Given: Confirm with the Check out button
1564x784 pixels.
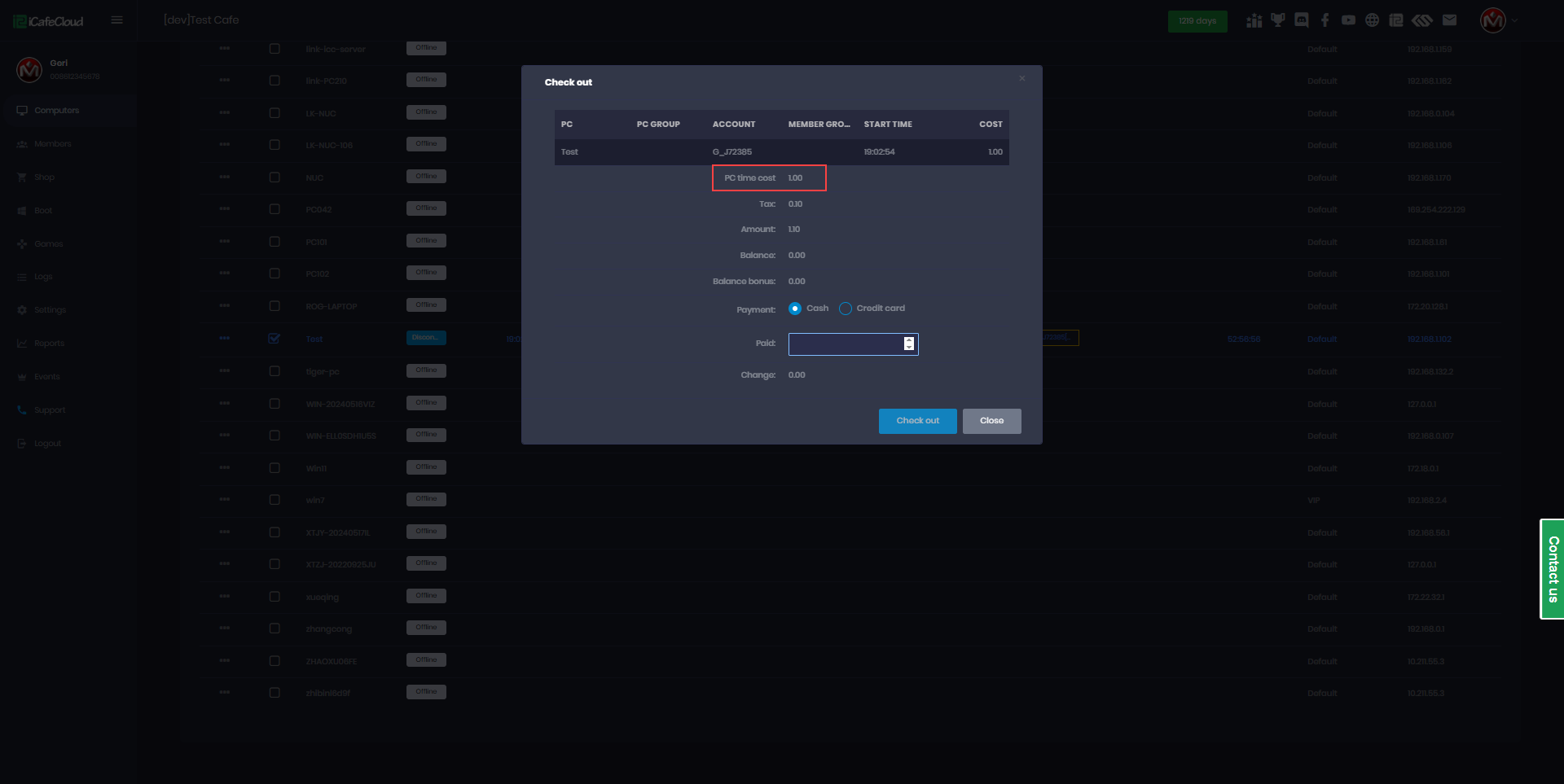Looking at the screenshot, I should [x=918, y=421].
